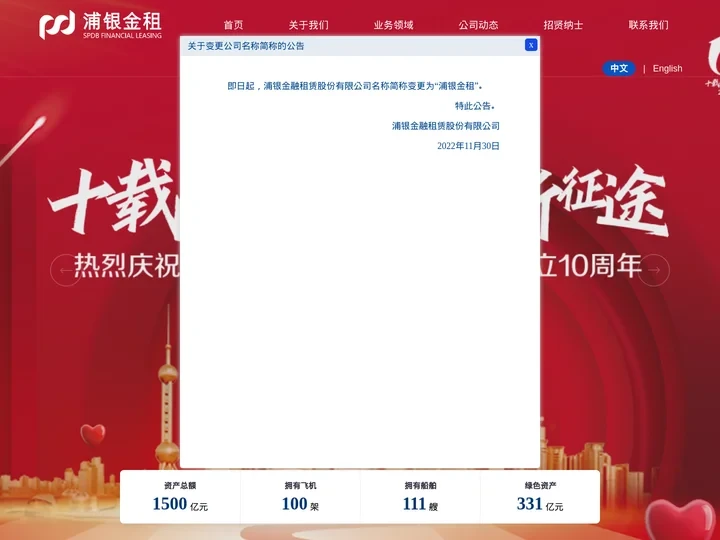
Task: Open the 招贤纳士 menu item
Action: pos(563,25)
